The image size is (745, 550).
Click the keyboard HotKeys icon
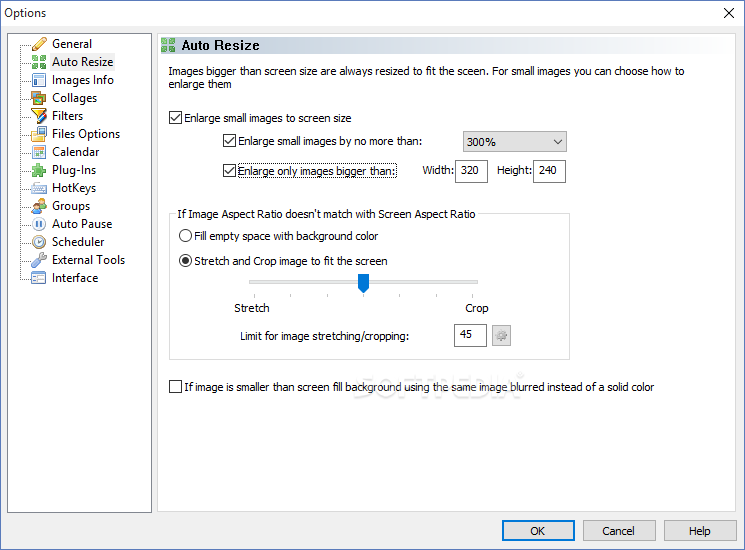tap(39, 188)
